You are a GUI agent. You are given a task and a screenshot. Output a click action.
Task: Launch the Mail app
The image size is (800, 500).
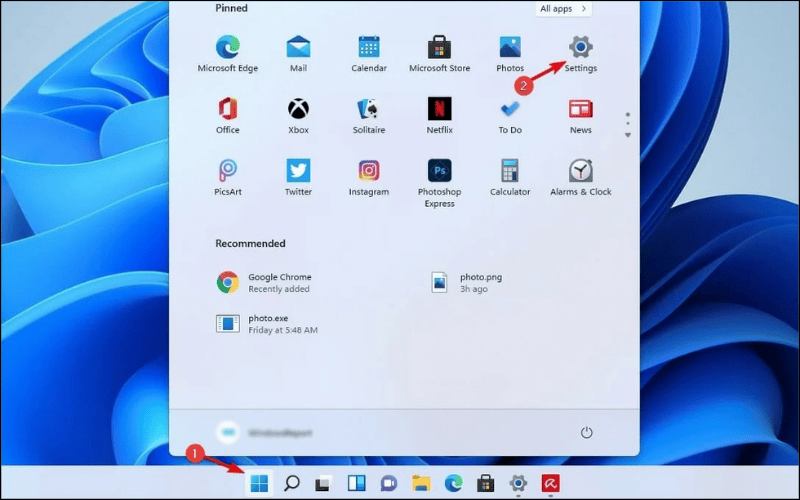(298, 47)
